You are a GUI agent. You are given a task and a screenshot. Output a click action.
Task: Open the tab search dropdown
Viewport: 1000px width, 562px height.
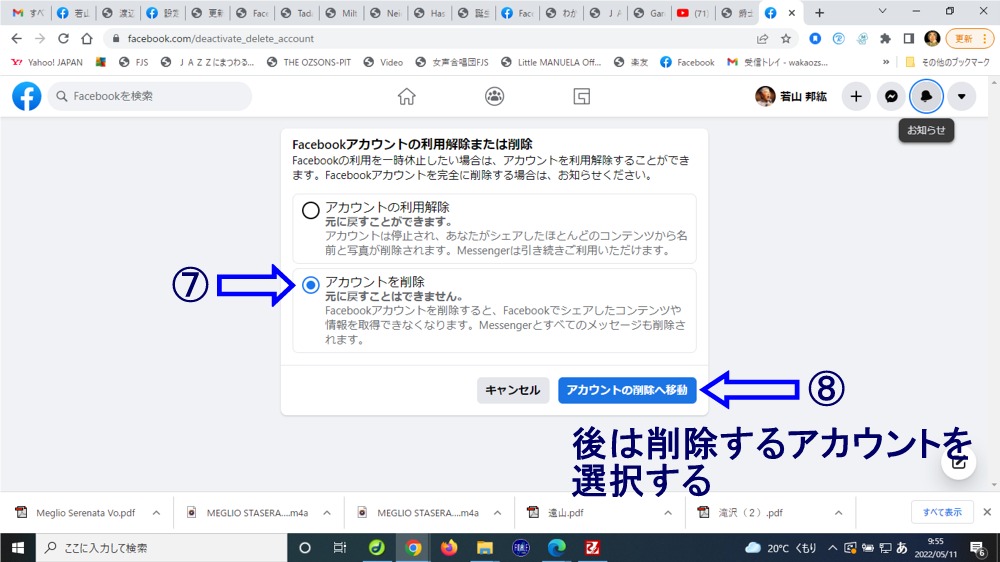[882, 11]
